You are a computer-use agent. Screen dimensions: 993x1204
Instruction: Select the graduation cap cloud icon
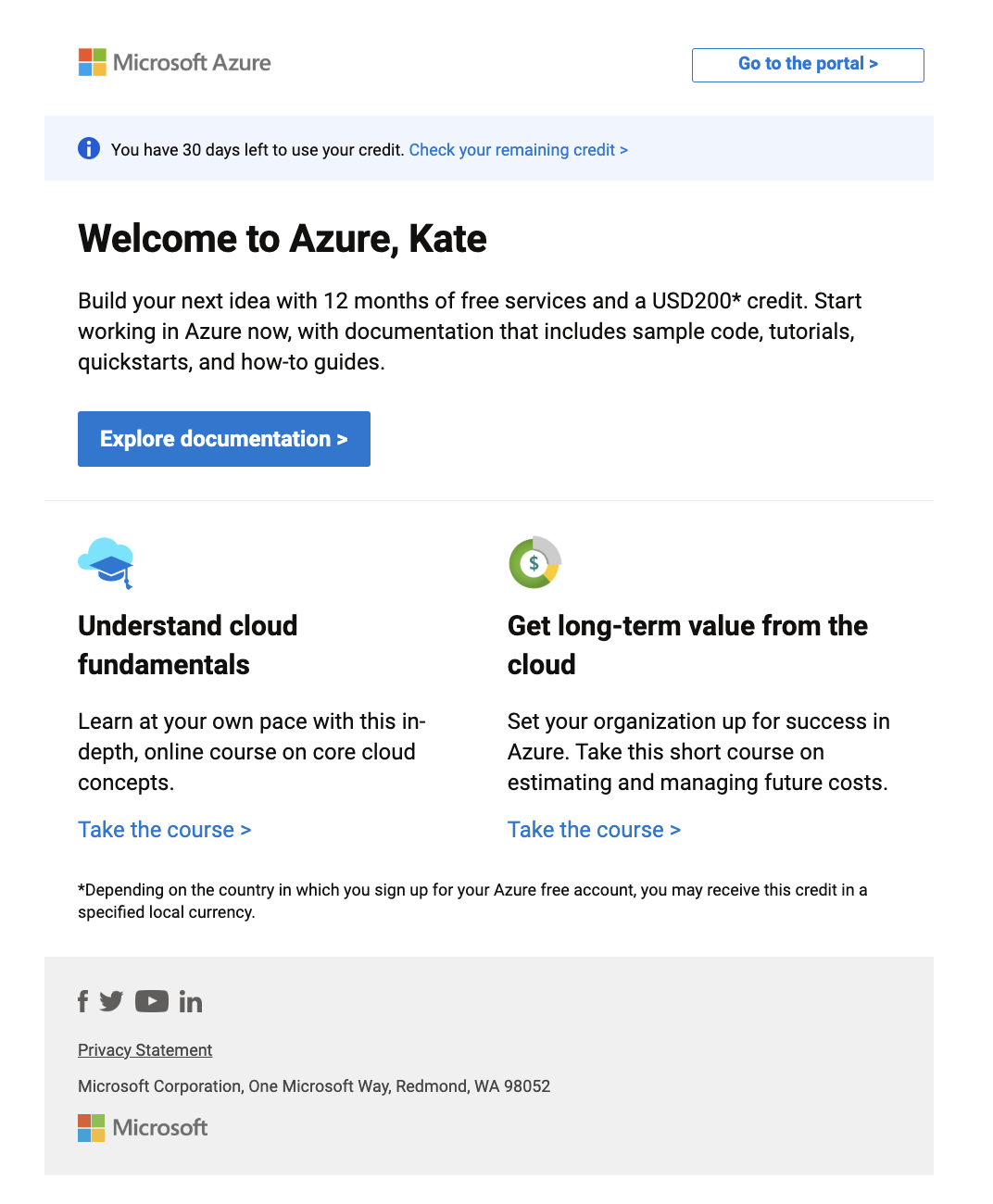coord(105,562)
